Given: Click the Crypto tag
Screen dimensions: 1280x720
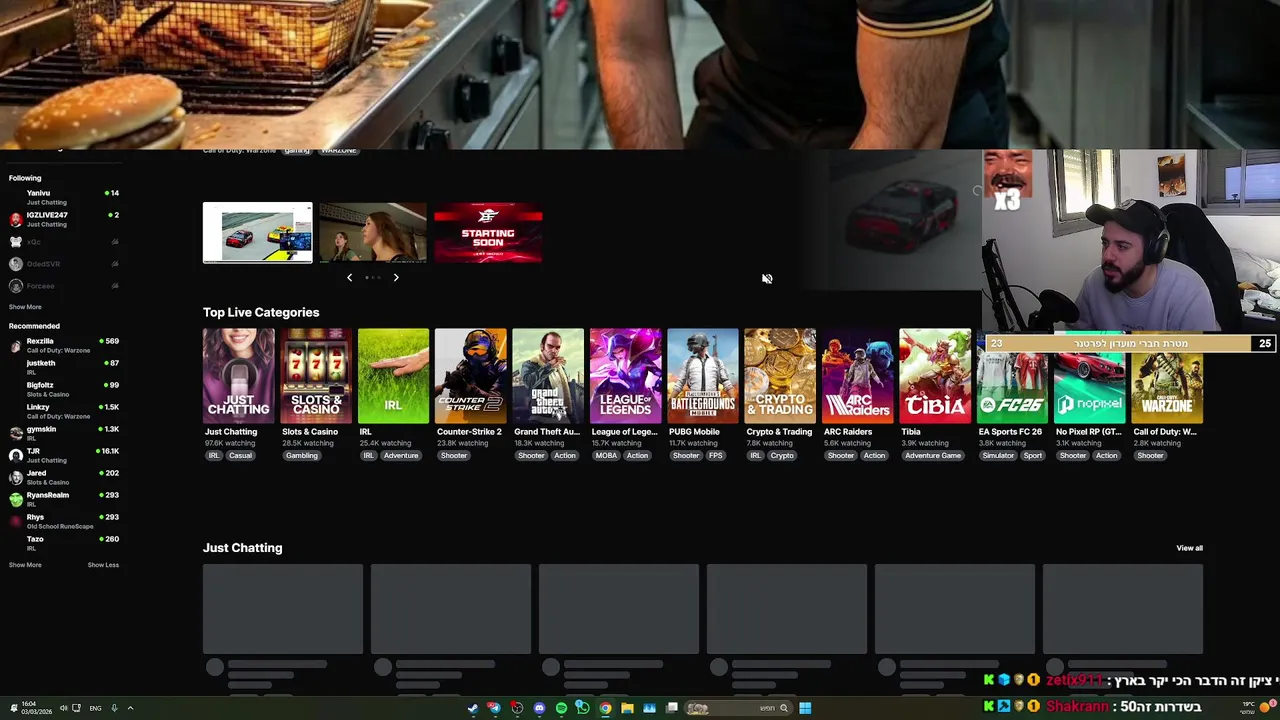Looking at the screenshot, I should tap(782, 456).
